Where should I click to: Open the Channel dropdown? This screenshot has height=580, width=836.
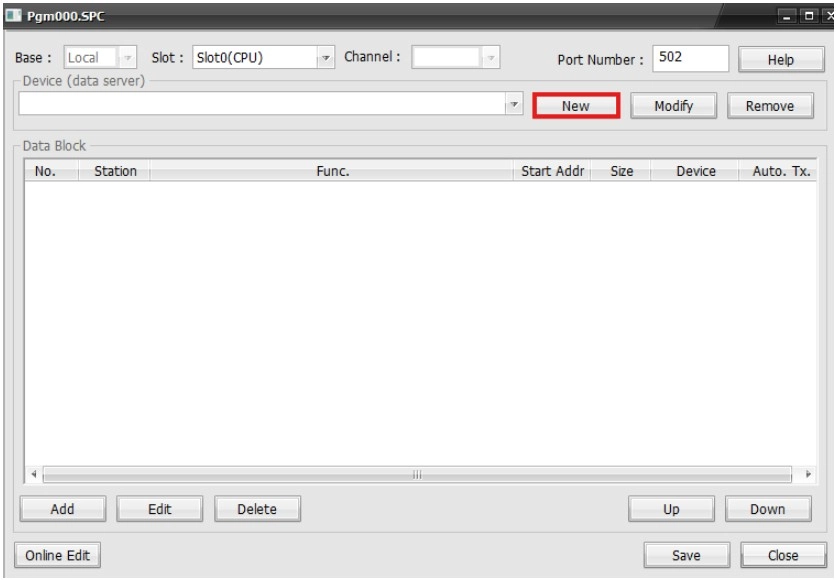tap(455, 57)
